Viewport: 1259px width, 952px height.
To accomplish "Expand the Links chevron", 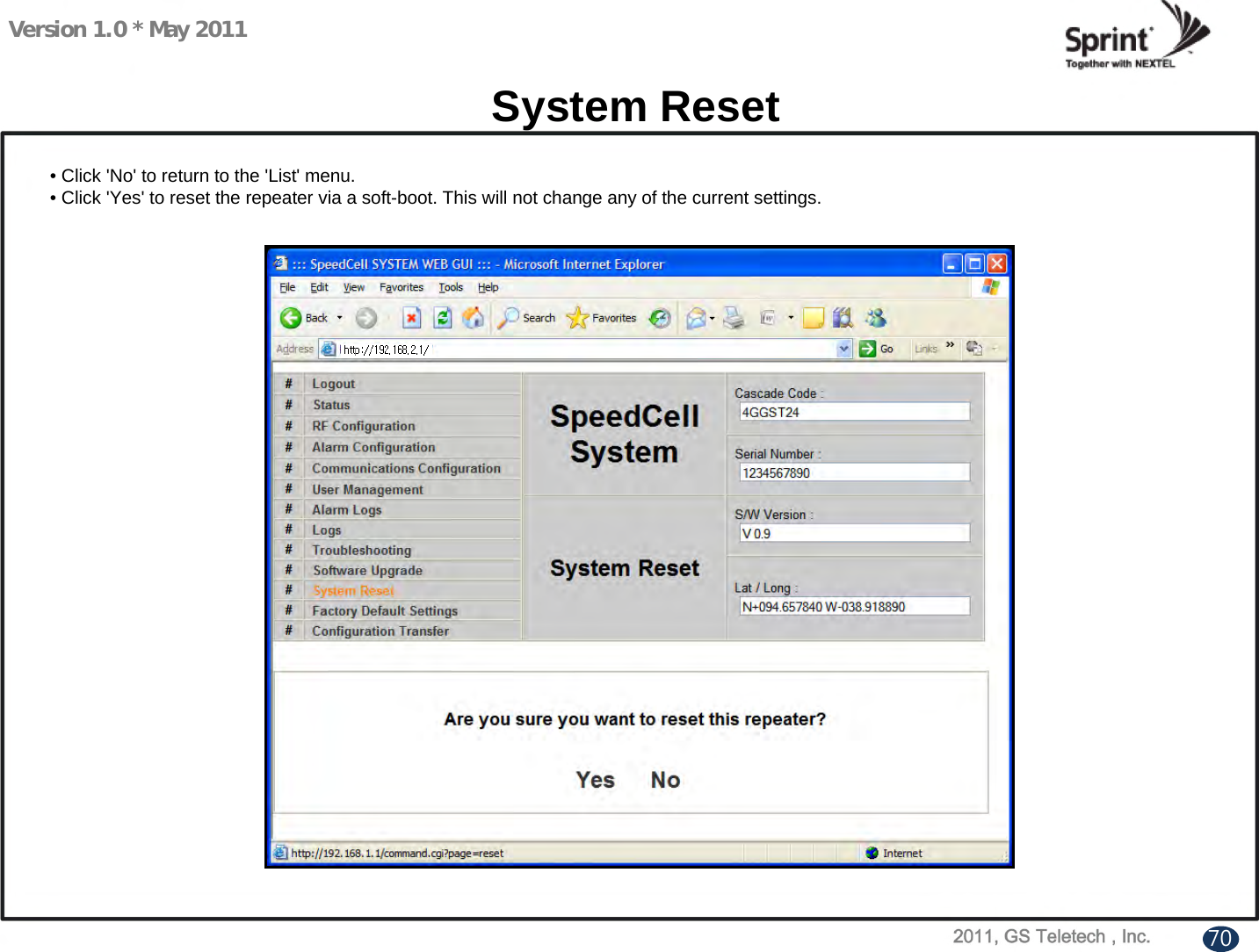I will pos(951,345).
